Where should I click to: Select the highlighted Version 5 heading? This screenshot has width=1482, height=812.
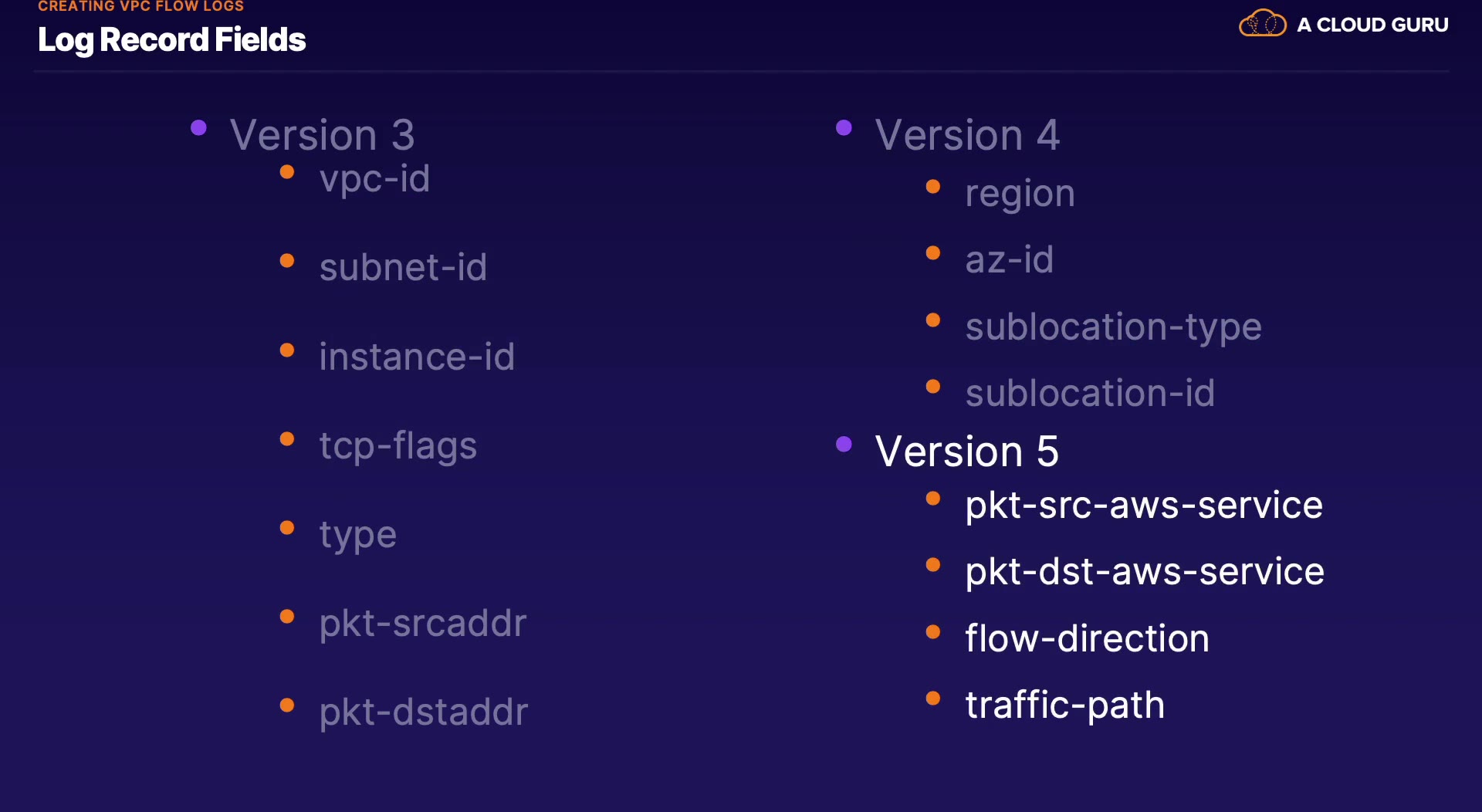tap(966, 451)
